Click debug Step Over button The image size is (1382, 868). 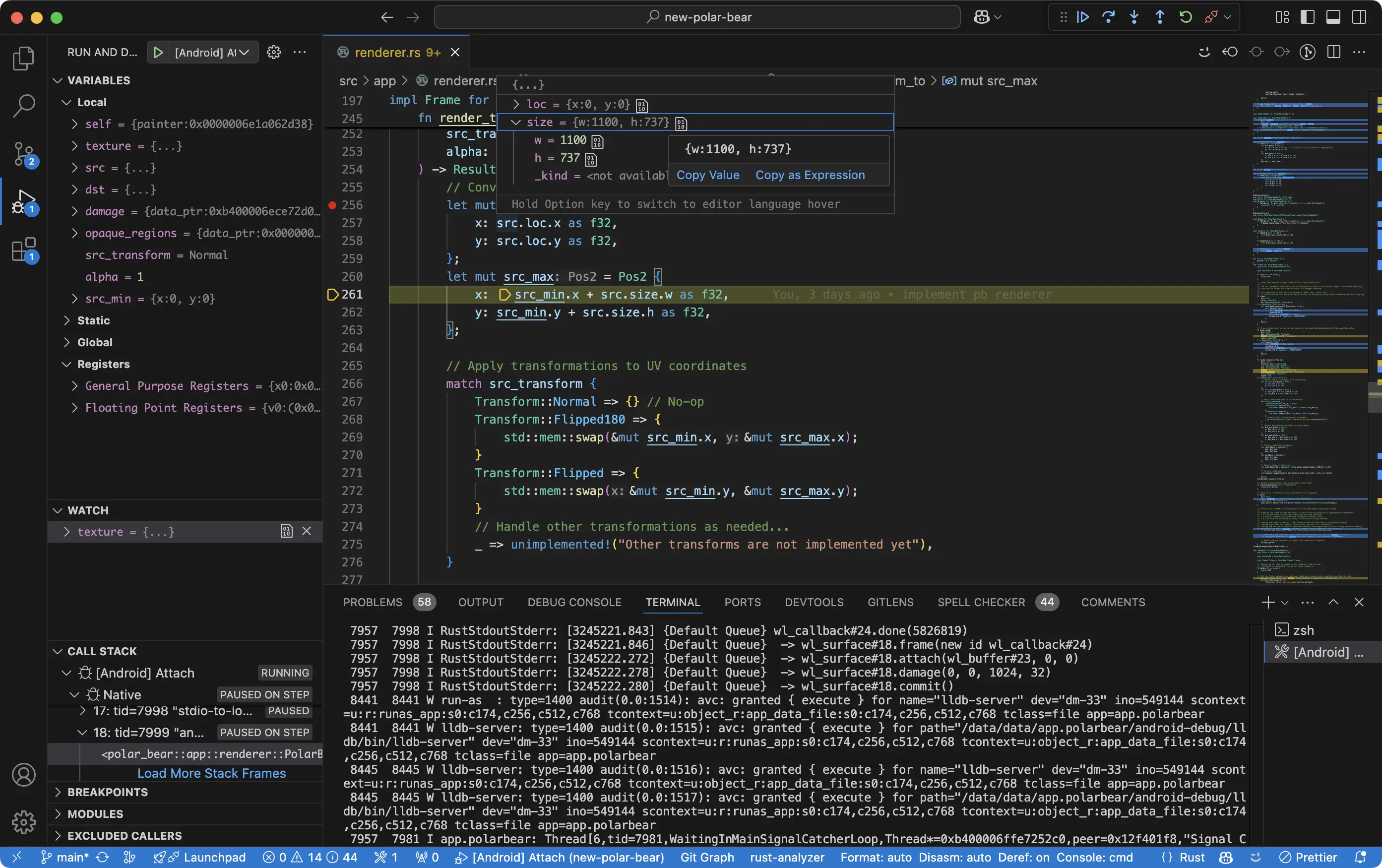[x=1108, y=17]
